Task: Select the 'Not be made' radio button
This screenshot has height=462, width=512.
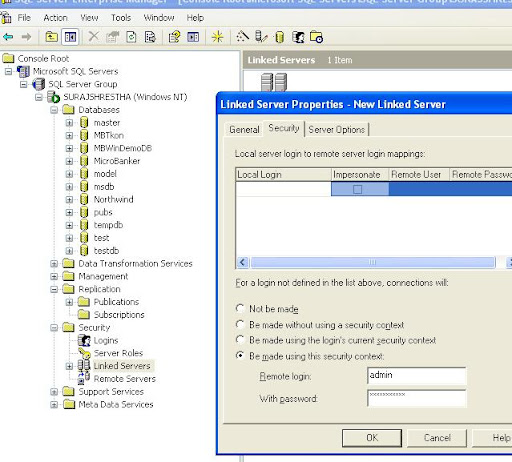Action: coord(240,308)
